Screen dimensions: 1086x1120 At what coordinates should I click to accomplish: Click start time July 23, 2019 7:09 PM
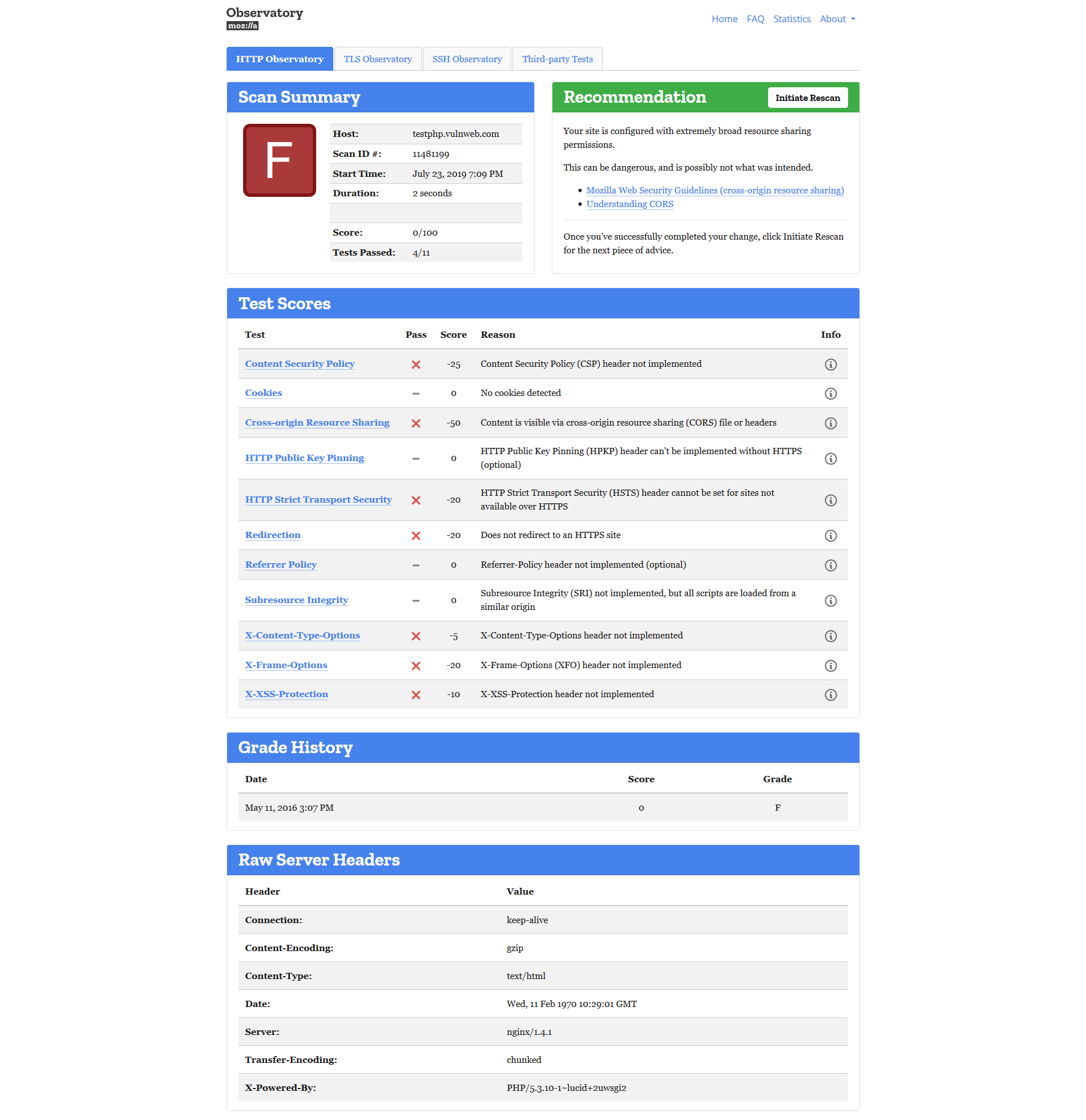457,174
